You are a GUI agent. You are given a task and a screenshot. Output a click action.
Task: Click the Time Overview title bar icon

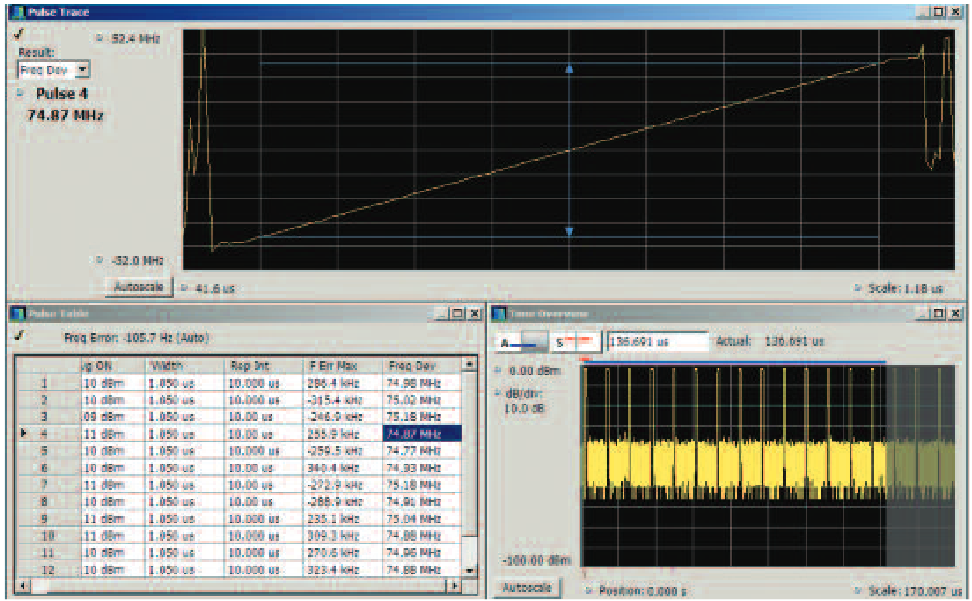pyautogui.click(x=498, y=312)
